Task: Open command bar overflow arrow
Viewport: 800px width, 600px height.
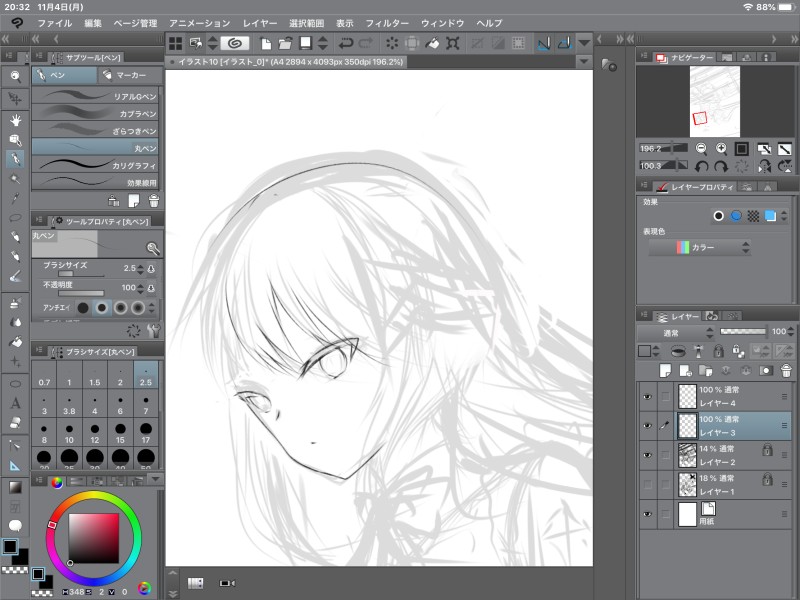Action: 584,43
